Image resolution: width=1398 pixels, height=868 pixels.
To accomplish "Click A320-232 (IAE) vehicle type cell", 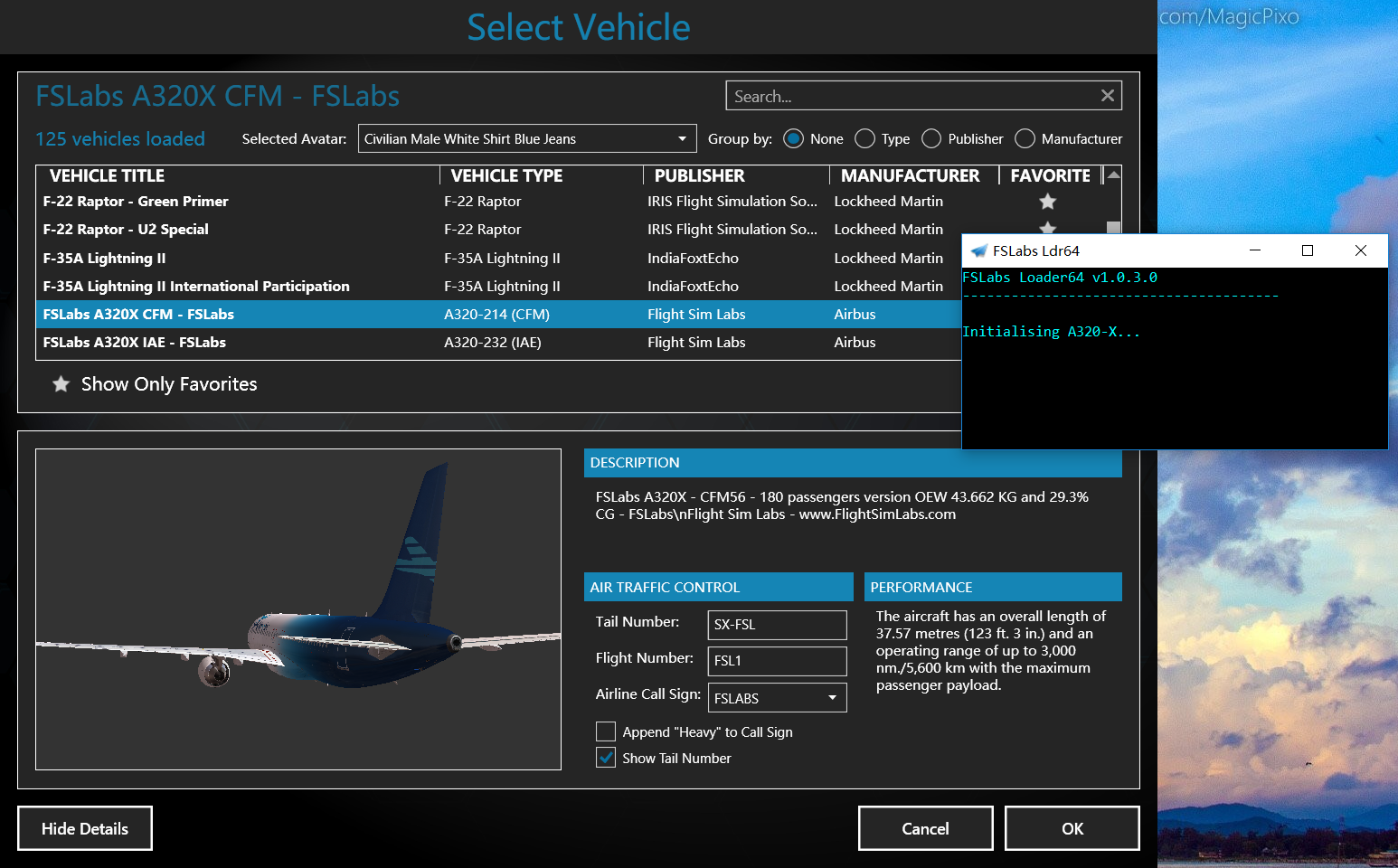I will click(x=493, y=342).
